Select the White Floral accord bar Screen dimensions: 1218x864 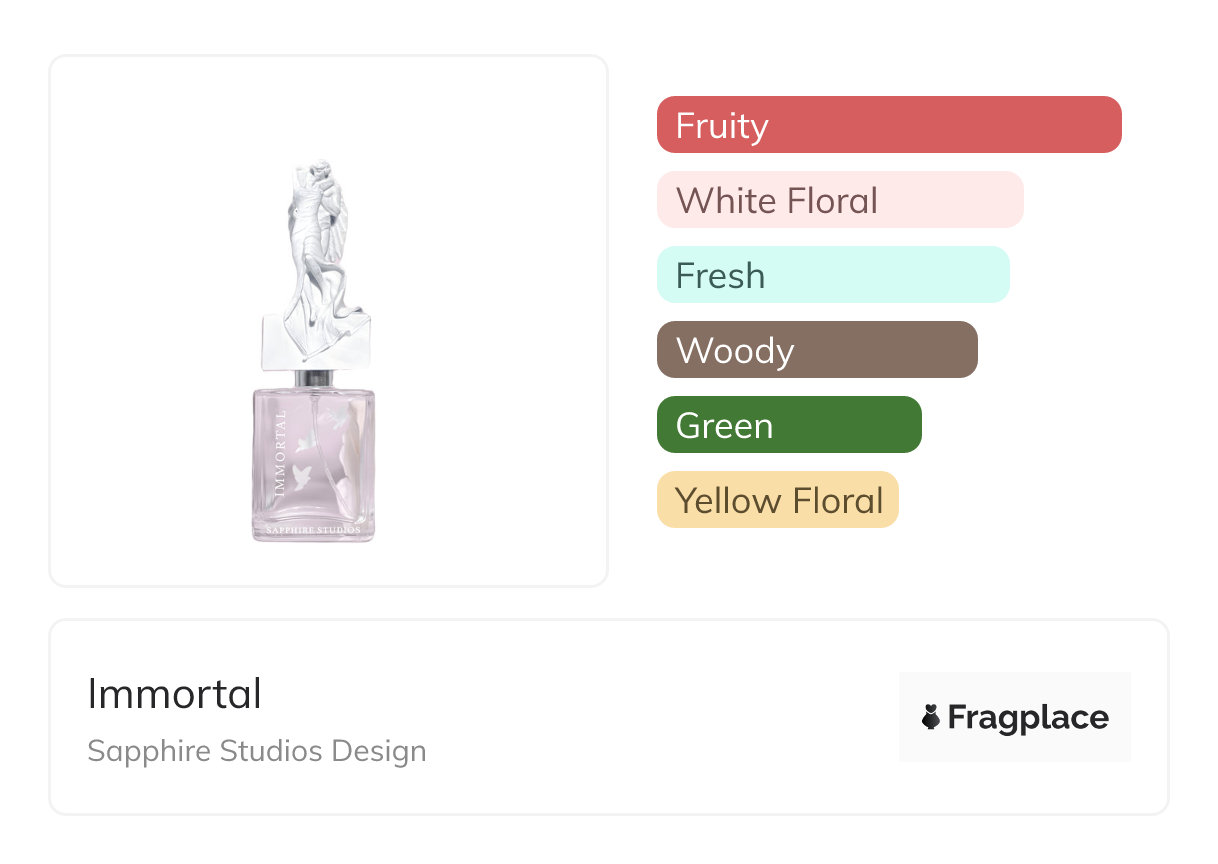tap(839, 200)
